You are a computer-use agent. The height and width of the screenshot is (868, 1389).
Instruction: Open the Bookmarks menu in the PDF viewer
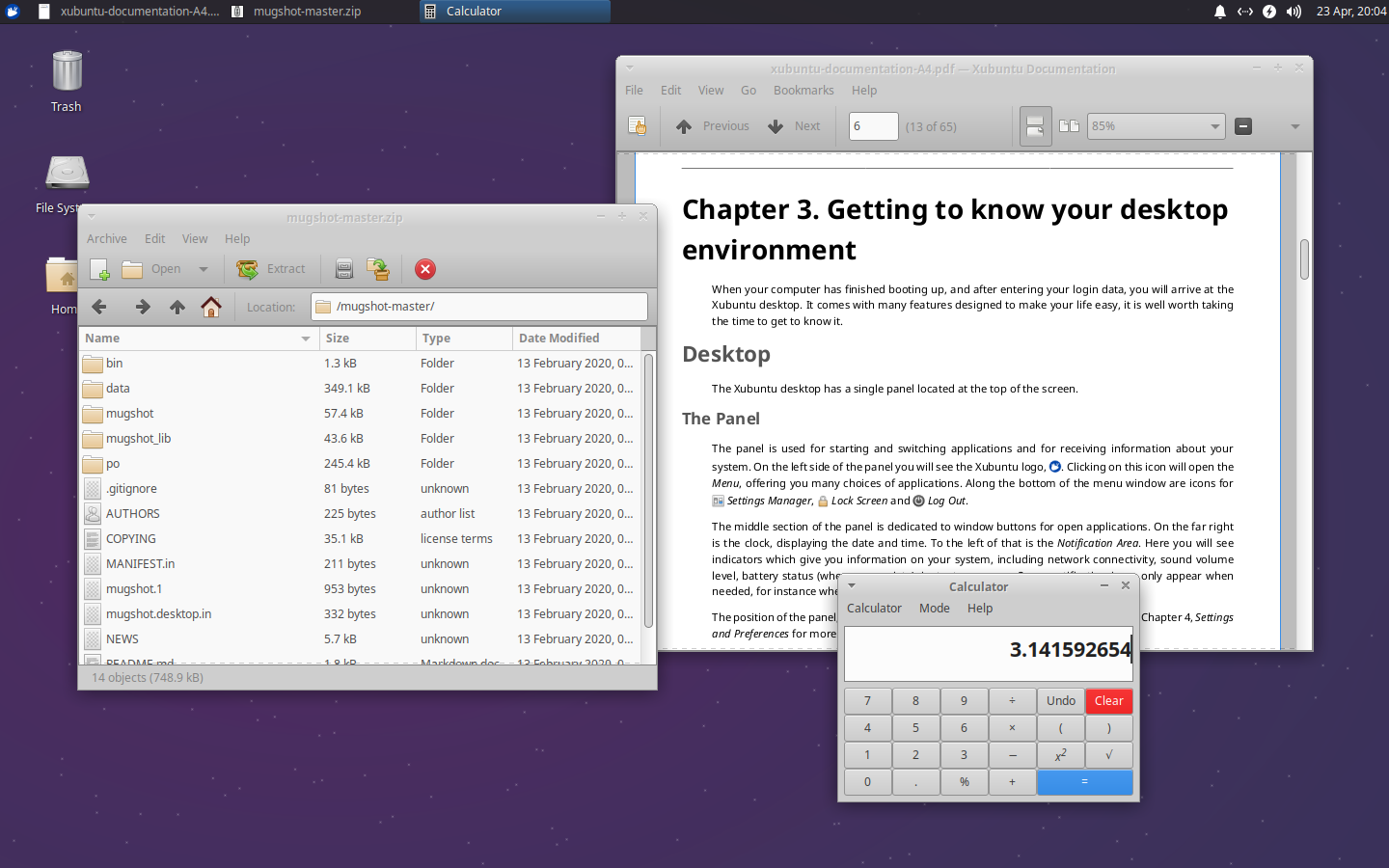point(803,90)
